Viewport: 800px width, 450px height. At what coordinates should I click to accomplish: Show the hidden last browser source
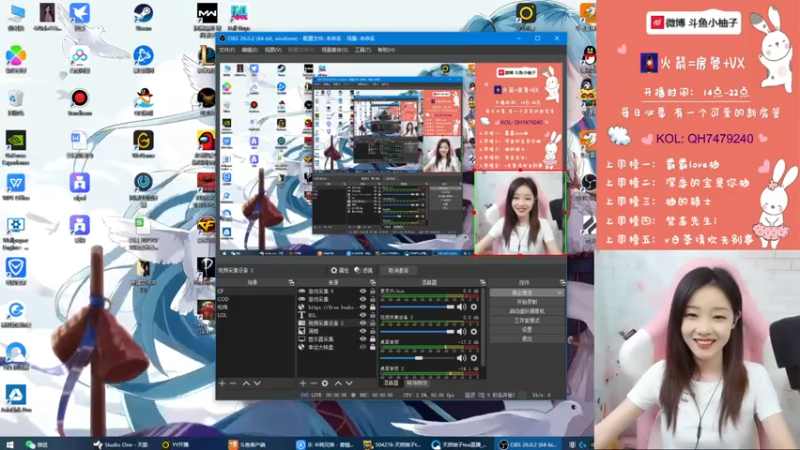(363, 347)
